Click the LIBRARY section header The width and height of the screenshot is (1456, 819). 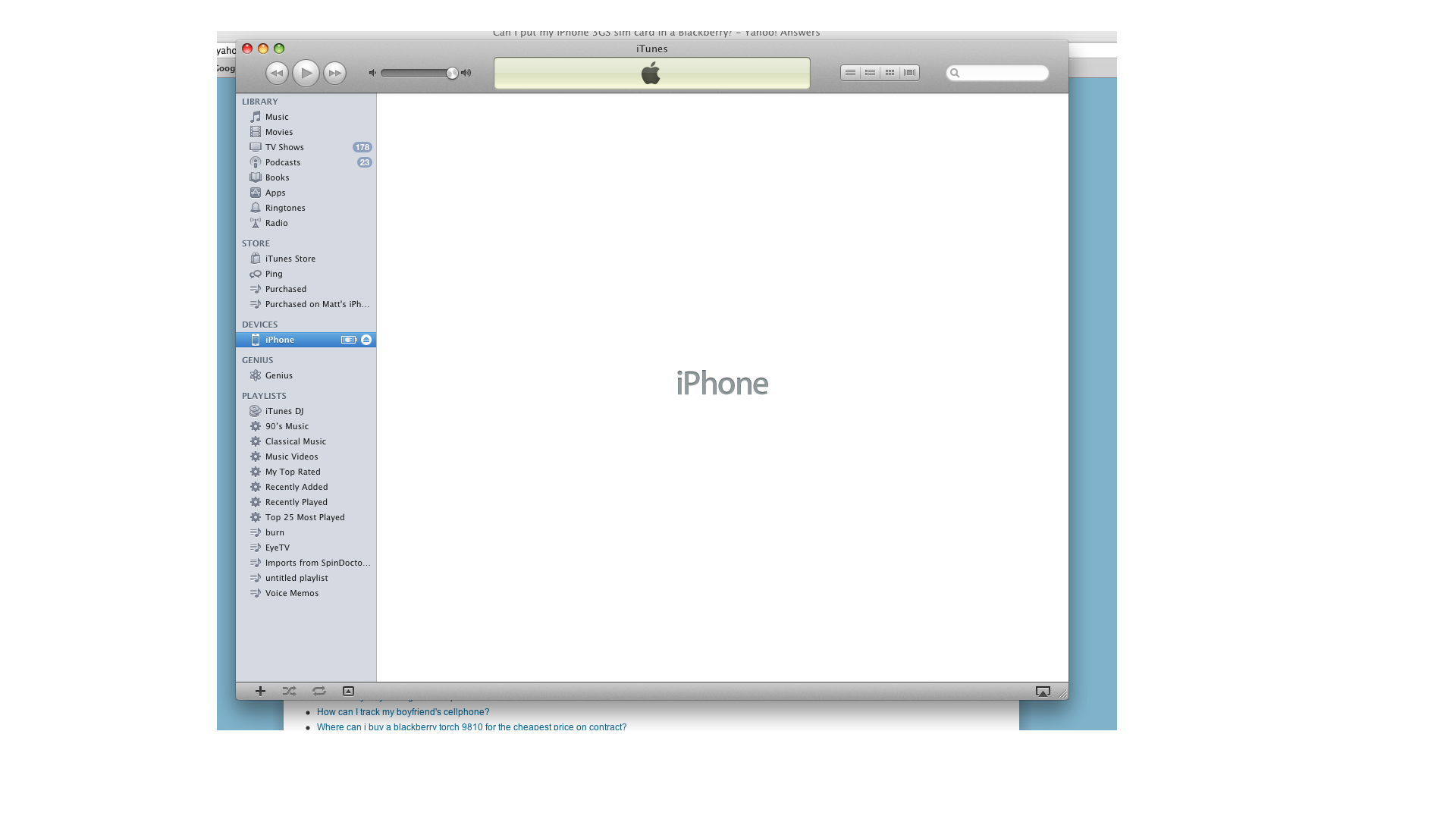[259, 102]
